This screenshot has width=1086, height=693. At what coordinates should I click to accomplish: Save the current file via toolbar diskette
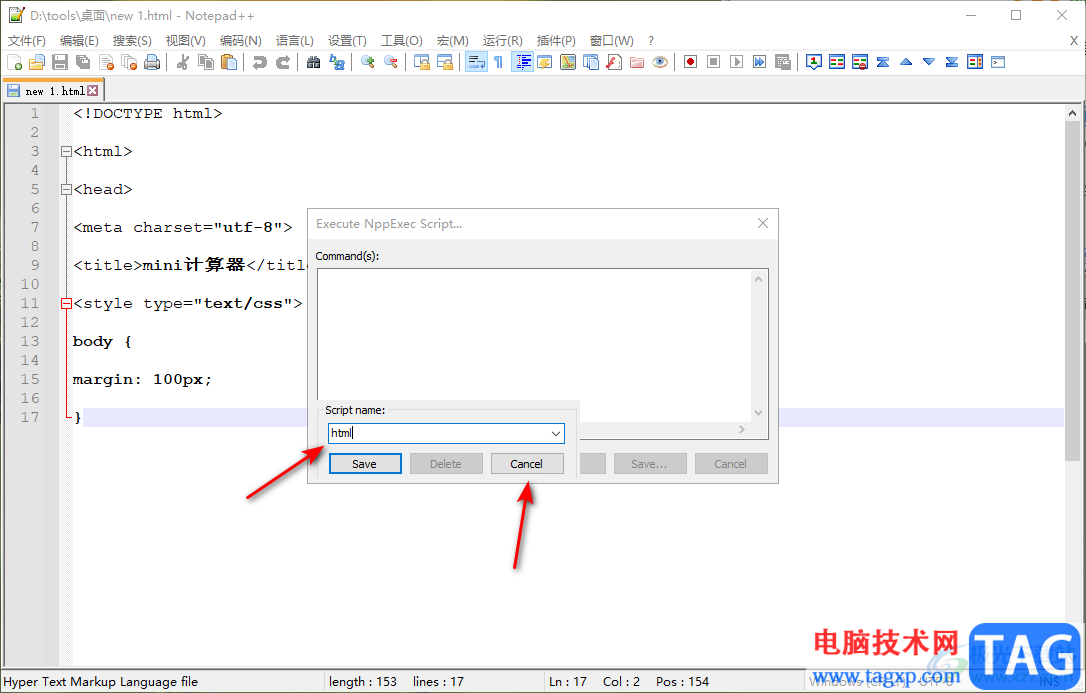60,62
